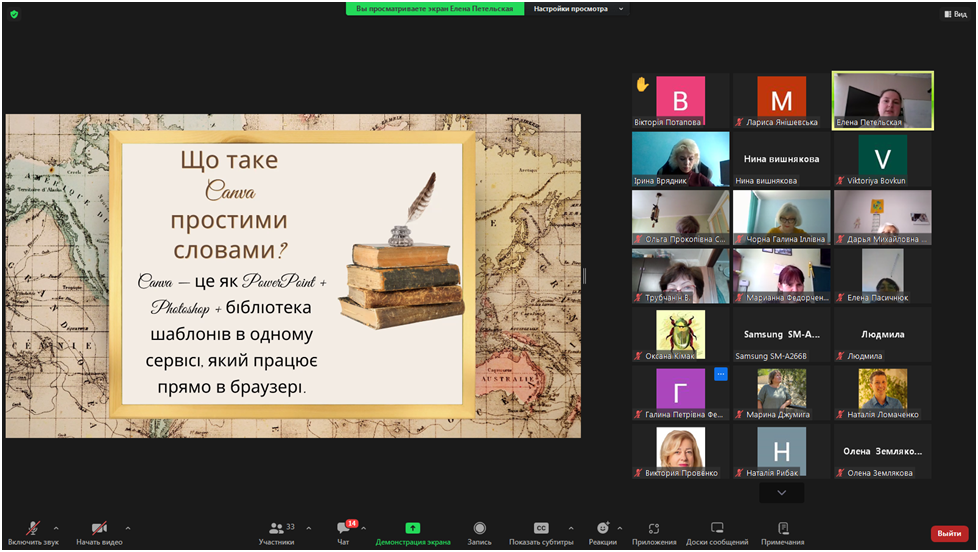
Task: Click the green Демонстрация экрана share icon
Action: coord(413,528)
